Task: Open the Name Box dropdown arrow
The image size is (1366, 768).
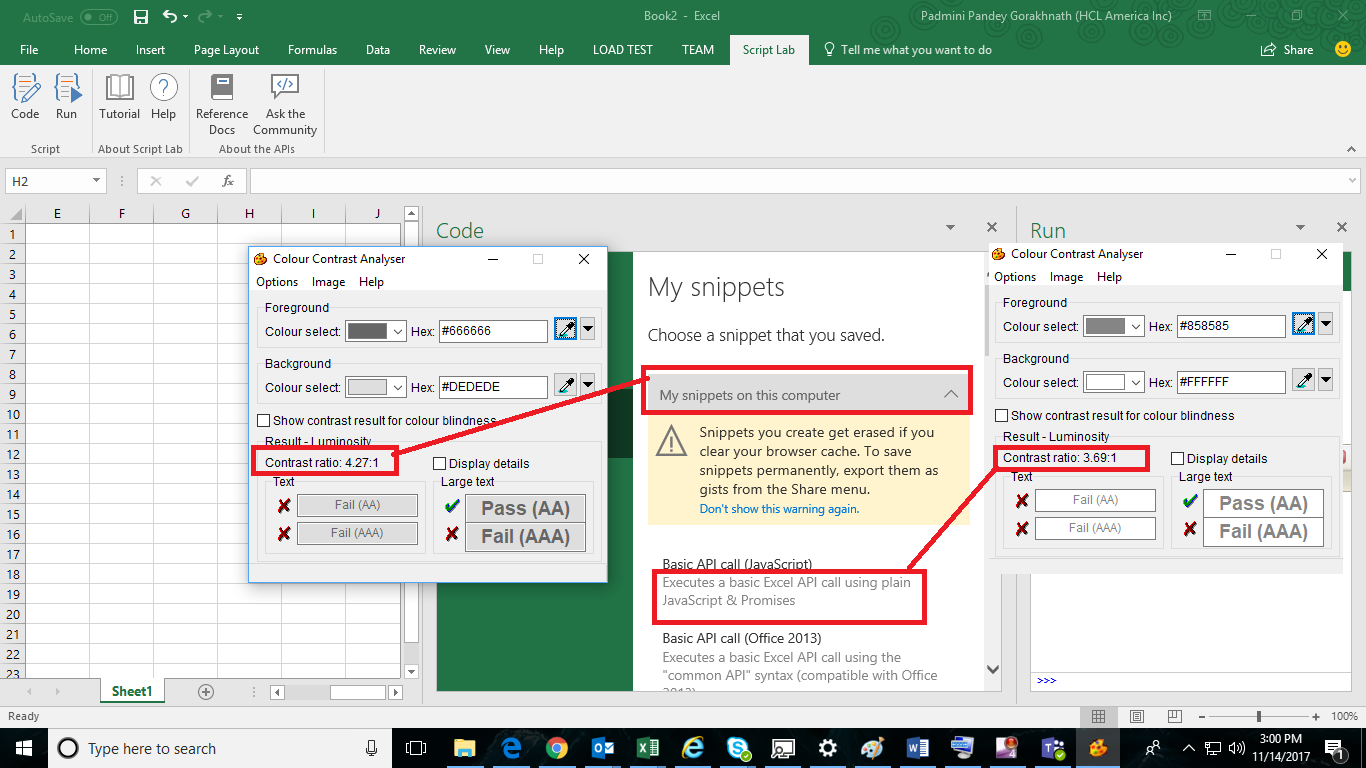Action: click(x=97, y=181)
